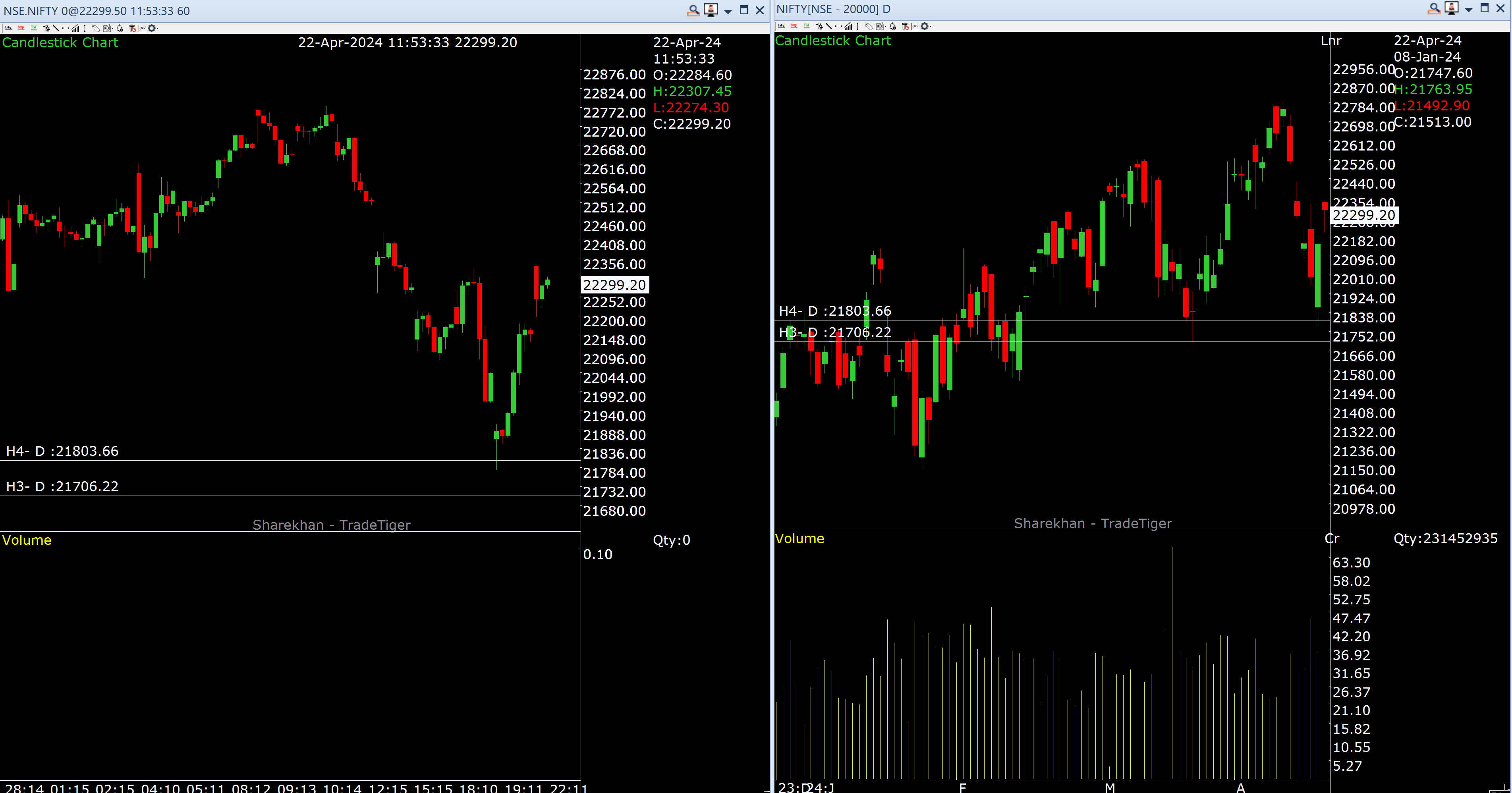This screenshot has height=793, width=1512.
Task: Toggle crosshair pointer tool in right chart toolbar
Action: [x=819, y=27]
